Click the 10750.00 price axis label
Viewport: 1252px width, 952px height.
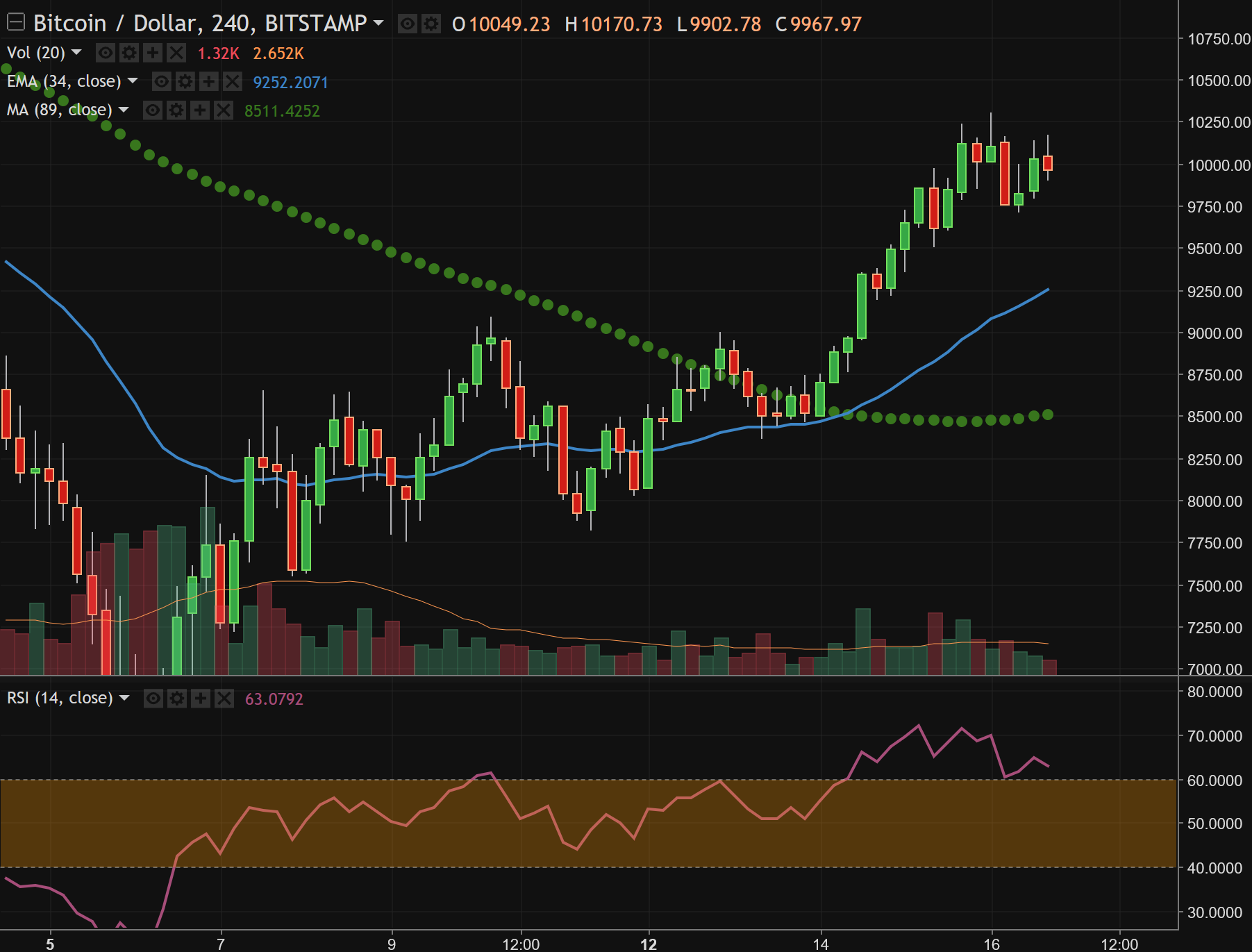click(1219, 39)
